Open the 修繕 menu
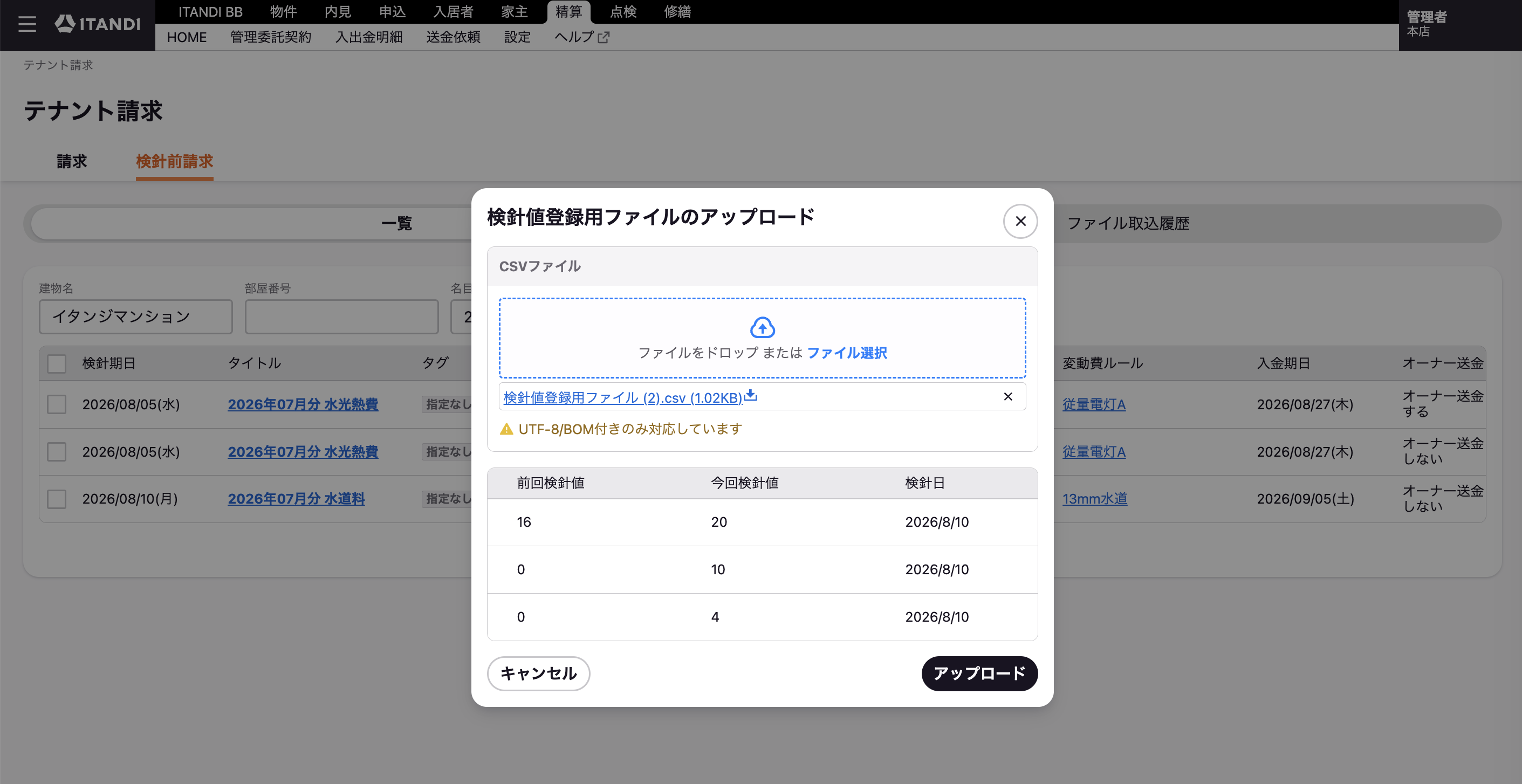 [678, 12]
